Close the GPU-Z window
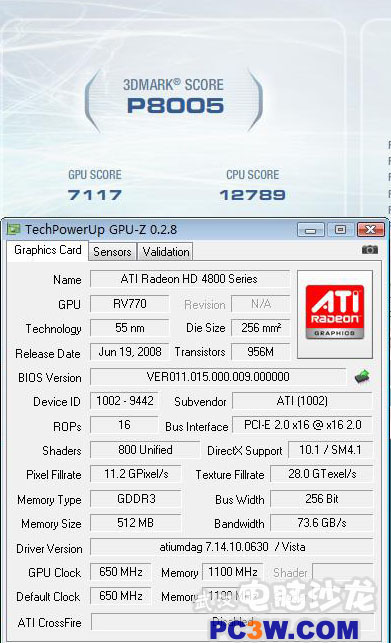391x643 pixels. tap(370, 230)
